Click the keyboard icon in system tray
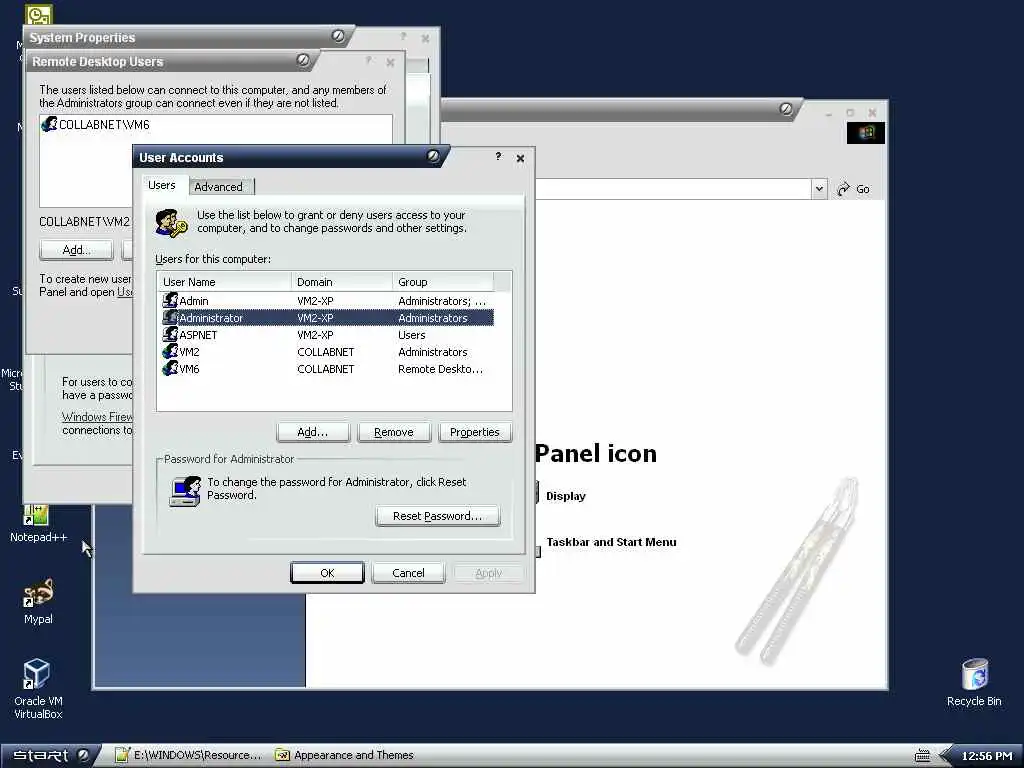 (x=922, y=756)
